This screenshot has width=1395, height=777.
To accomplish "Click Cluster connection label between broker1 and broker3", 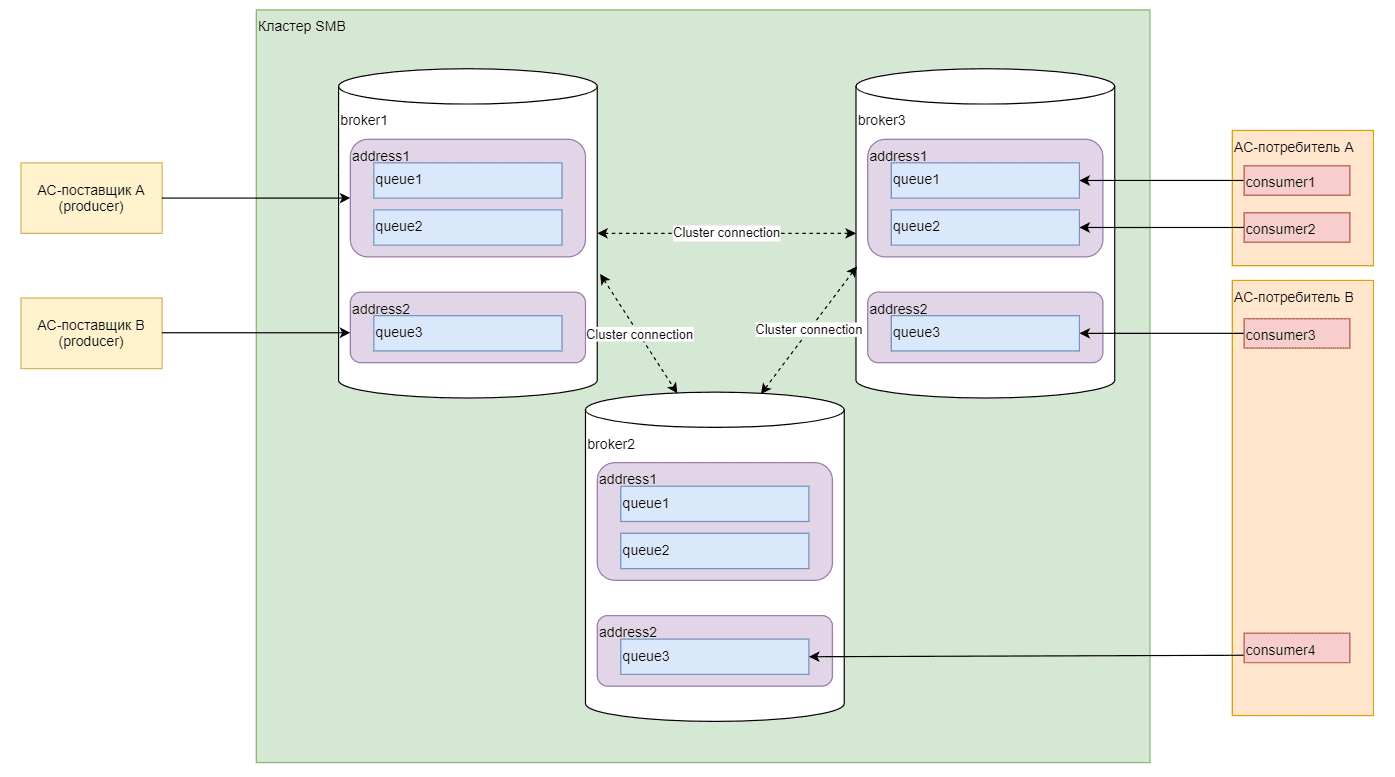I will pos(726,233).
